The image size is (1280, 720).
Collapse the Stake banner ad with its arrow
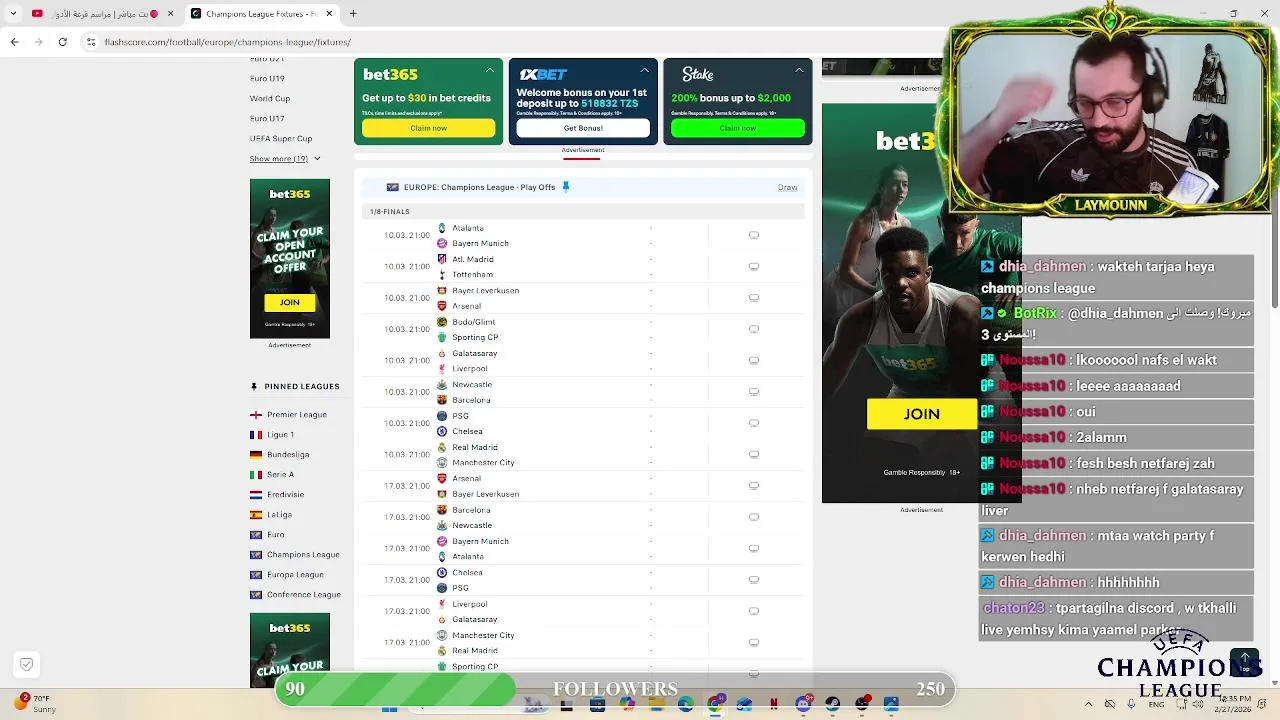pyautogui.click(x=799, y=70)
